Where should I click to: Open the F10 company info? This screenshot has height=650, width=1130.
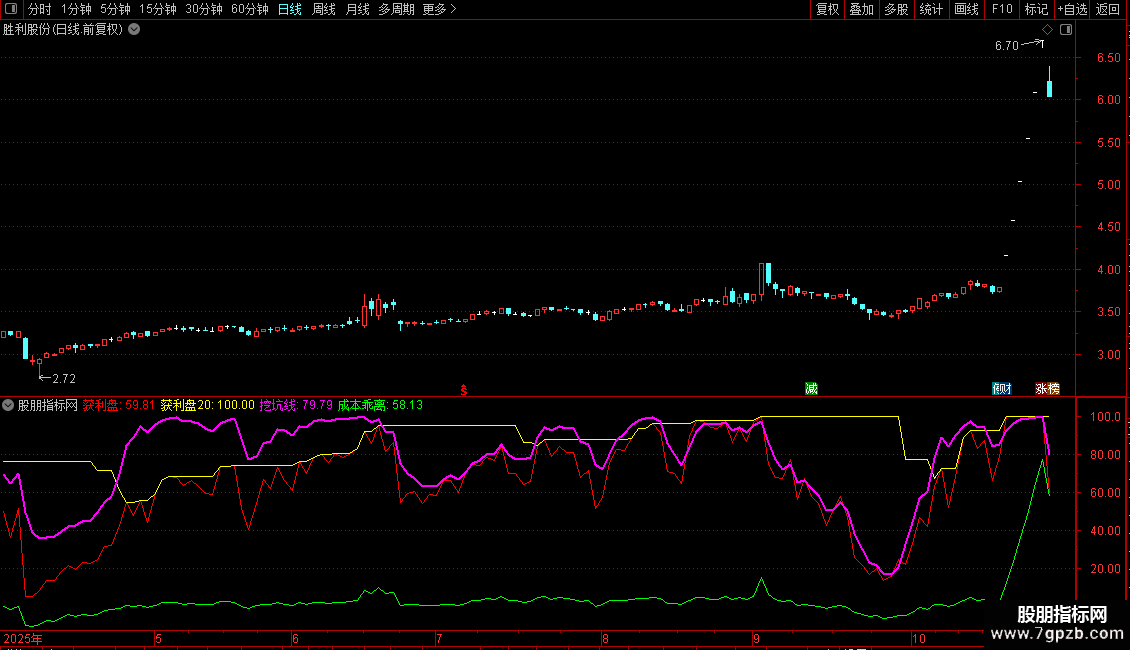(x=1001, y=9)
